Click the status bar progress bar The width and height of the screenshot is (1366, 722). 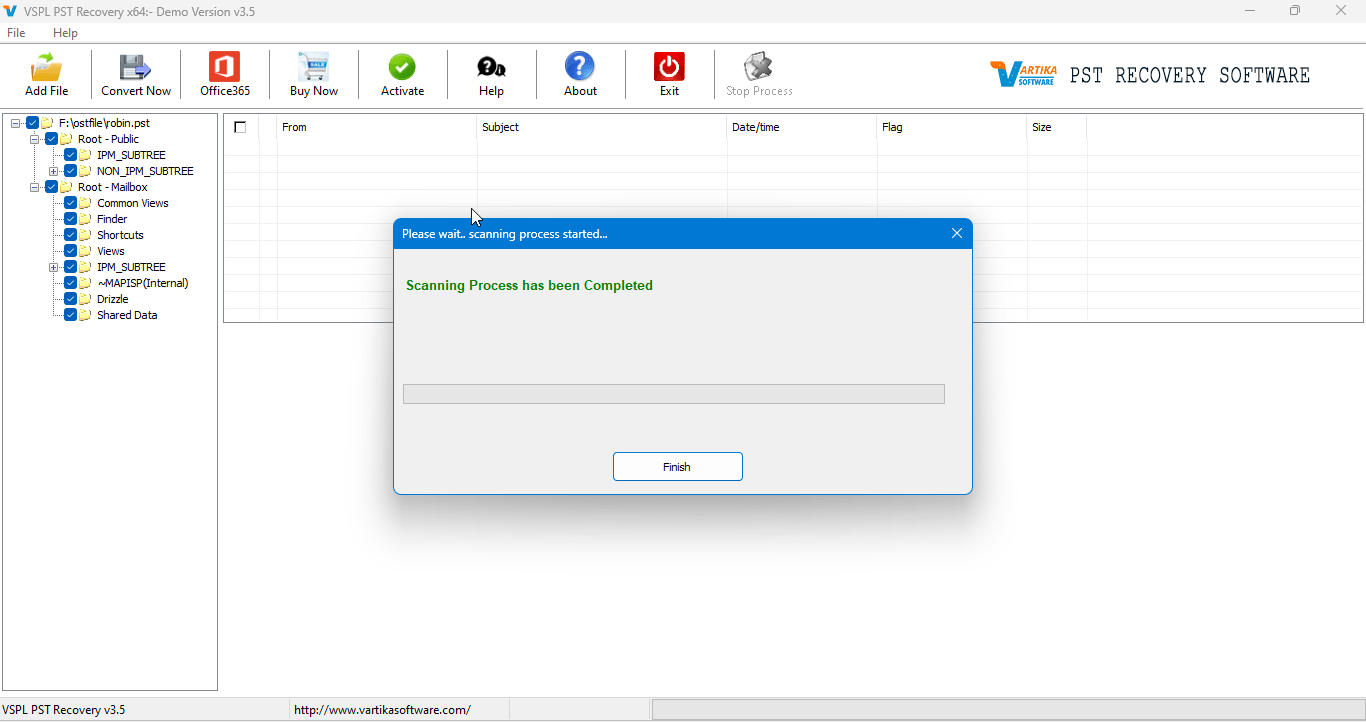pos(1007,710)
